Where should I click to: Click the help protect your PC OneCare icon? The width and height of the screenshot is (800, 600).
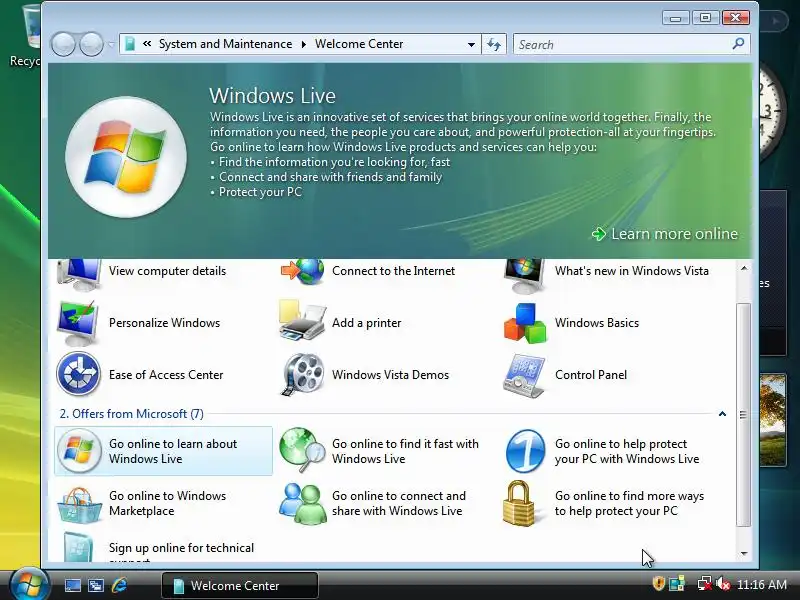pyautogui.click(x=525, y=451)
